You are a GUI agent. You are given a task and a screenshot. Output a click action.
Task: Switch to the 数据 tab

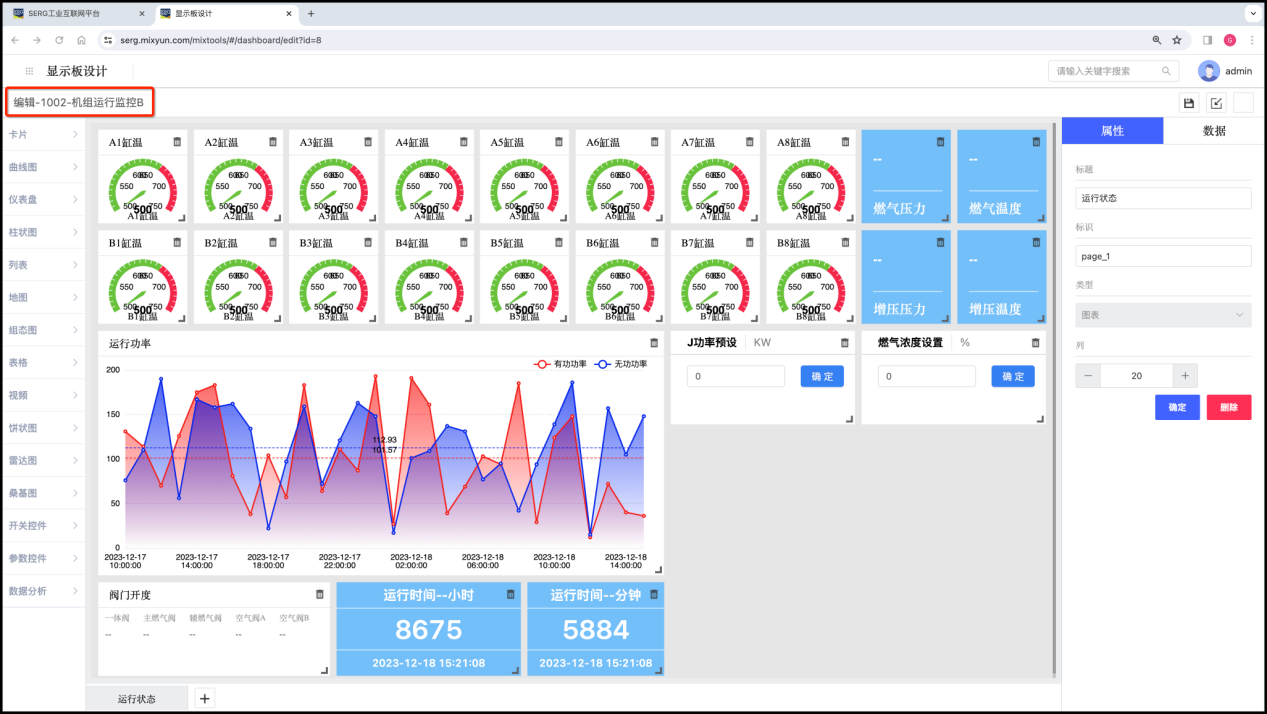pos(1214,131)
